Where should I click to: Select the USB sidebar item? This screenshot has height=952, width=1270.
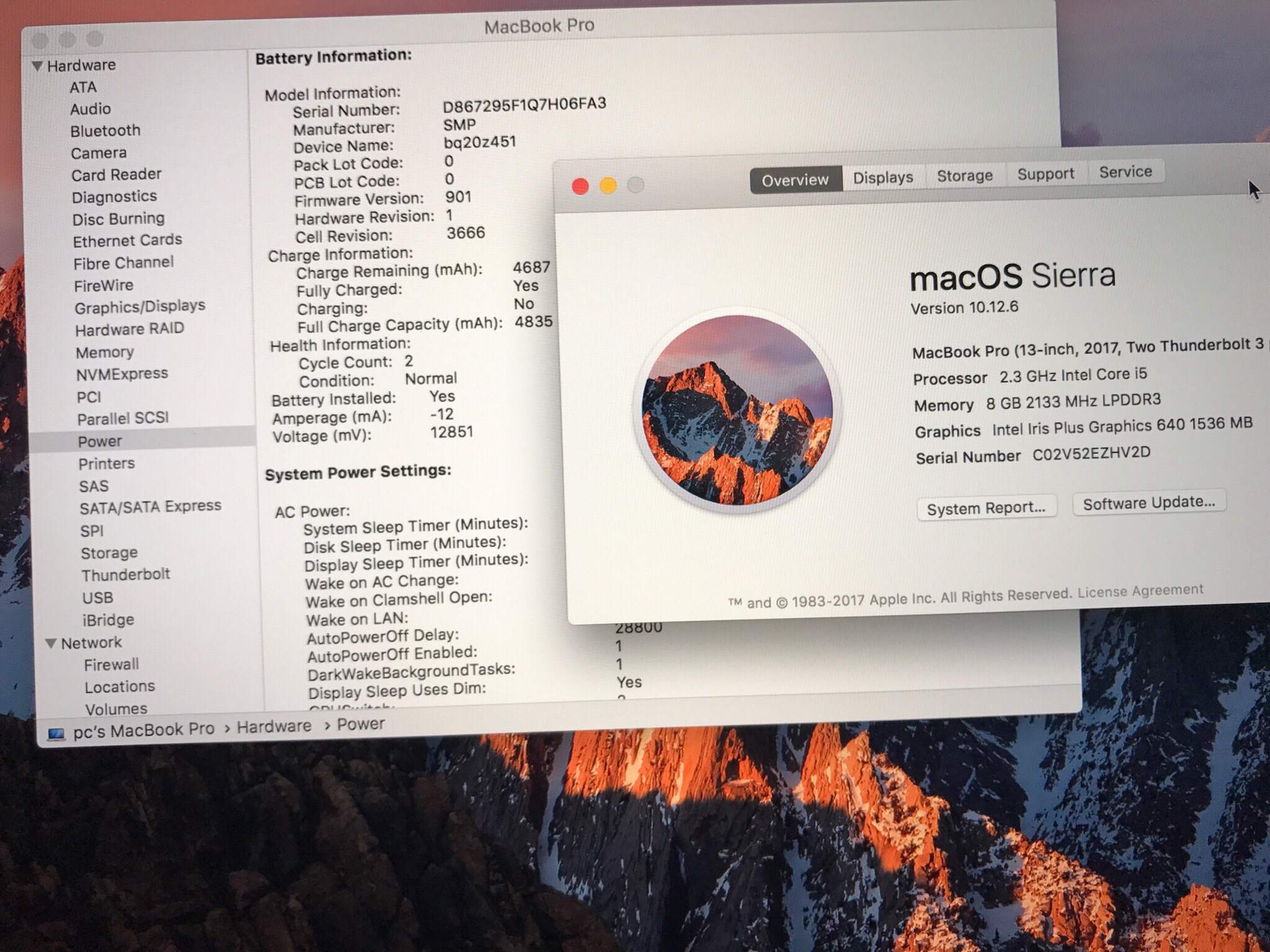click(97, 597)
